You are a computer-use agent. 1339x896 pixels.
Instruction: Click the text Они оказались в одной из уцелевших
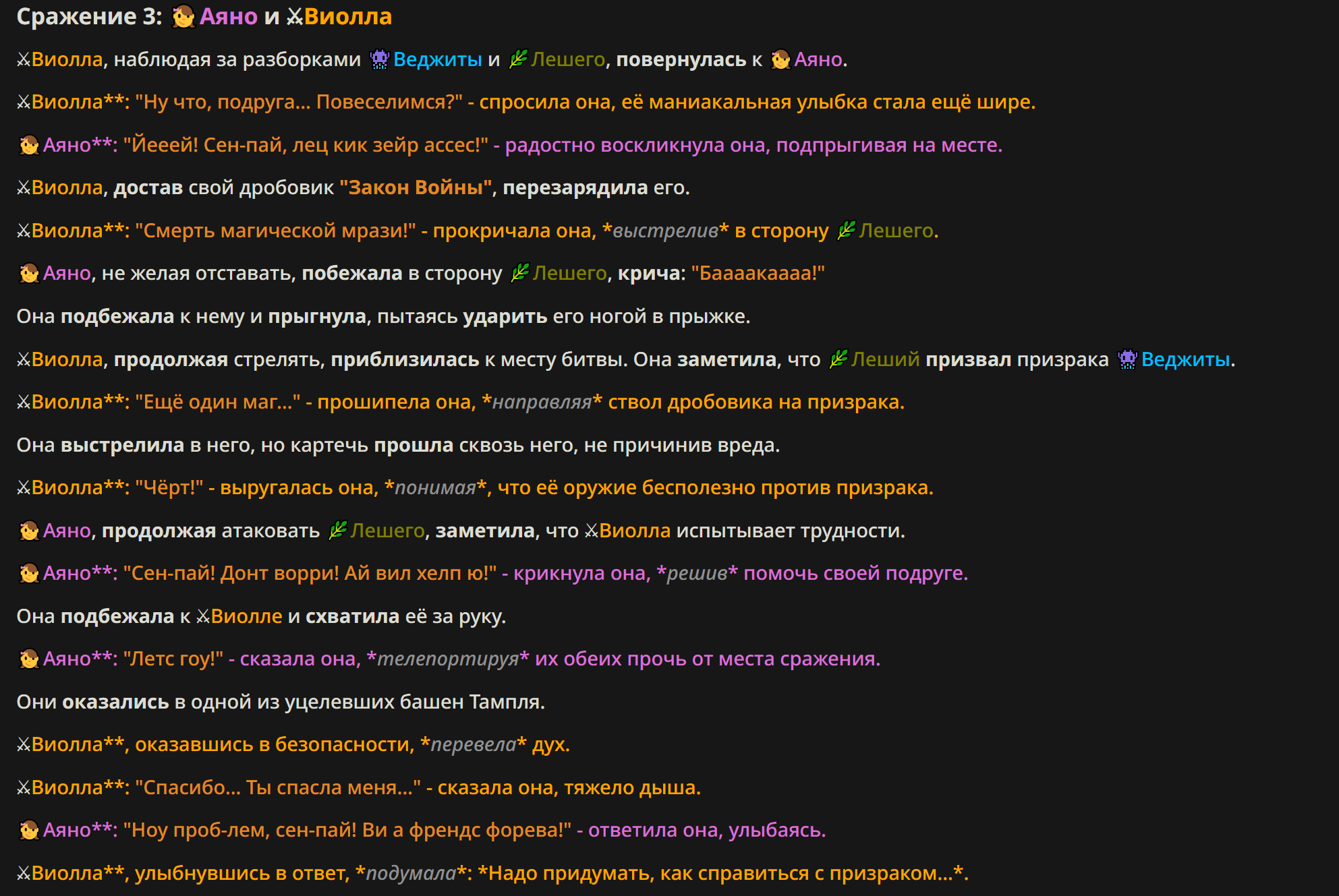206,702
